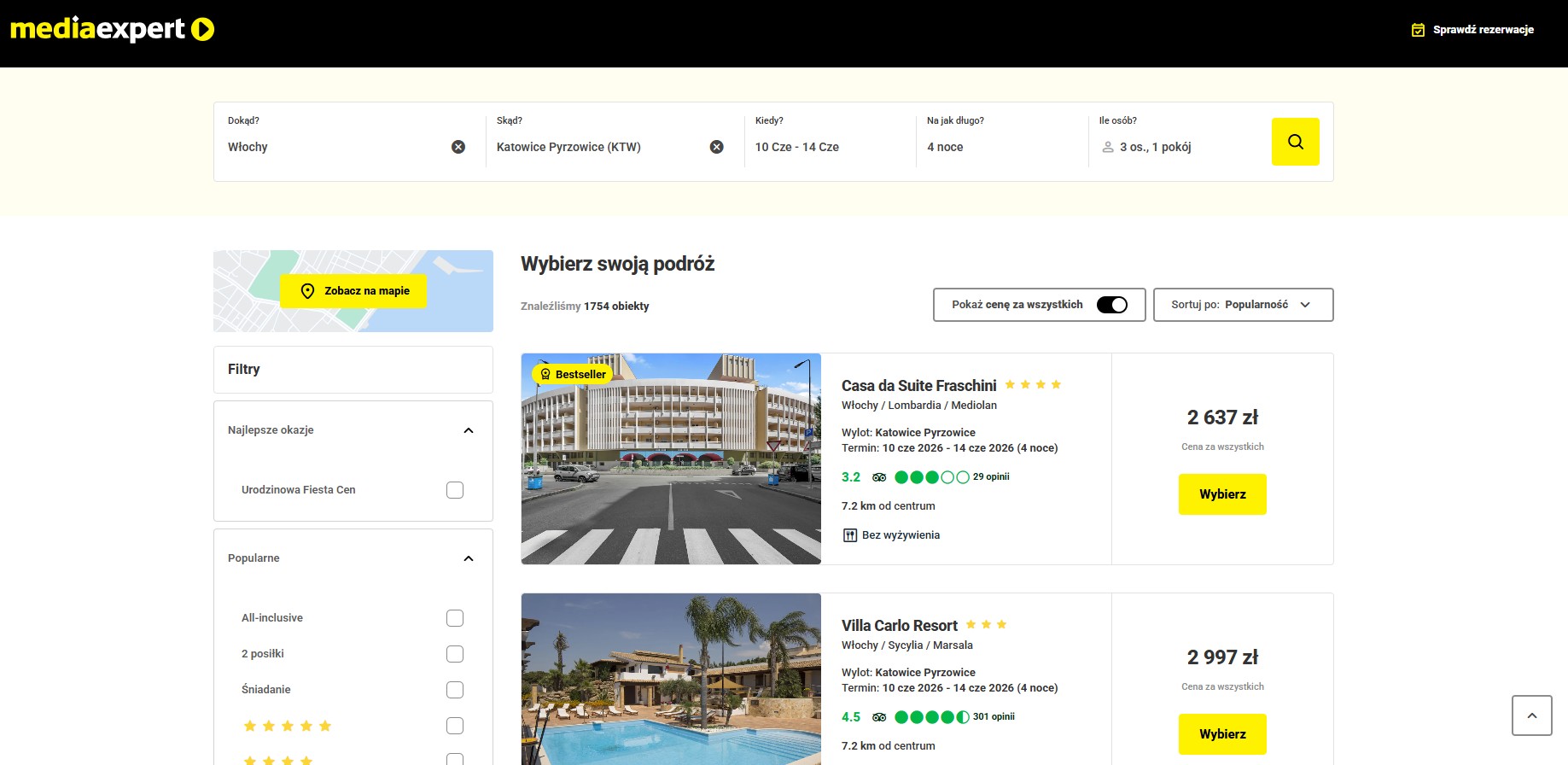1568x765 pixels.
Task: Toggle Pokaż cenę za wszystkich switch
Action: coord(1111,305)
